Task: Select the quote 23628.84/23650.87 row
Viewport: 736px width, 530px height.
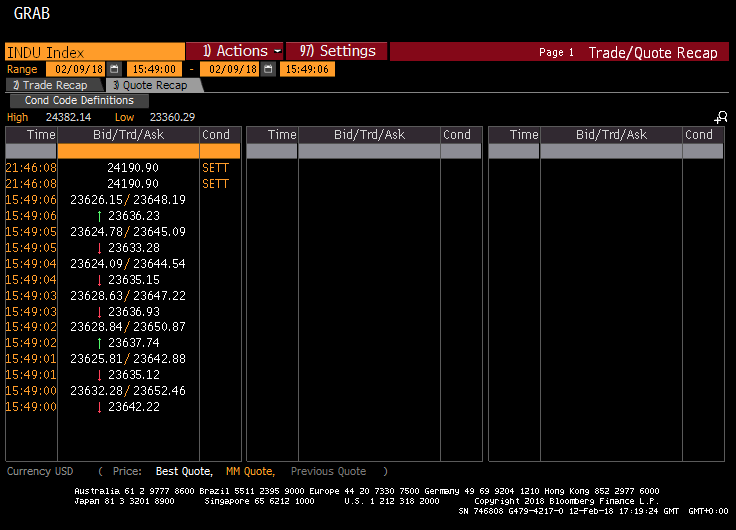Action: pos(128,326)
